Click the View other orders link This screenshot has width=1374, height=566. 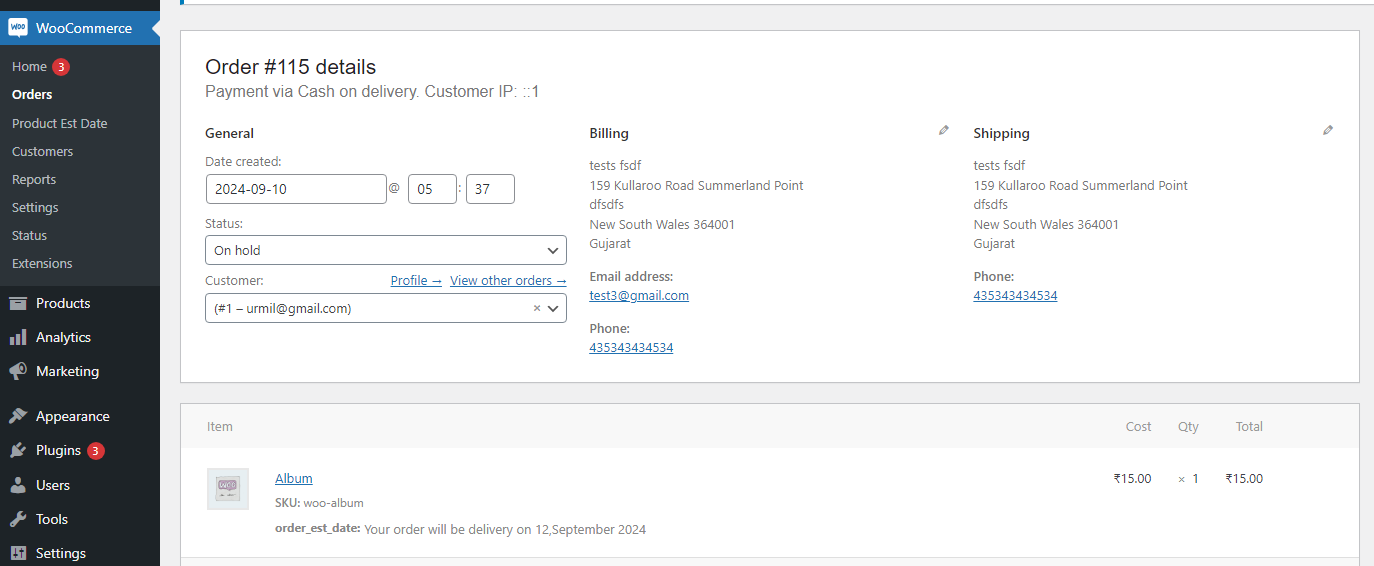click(x=508, y=281)
